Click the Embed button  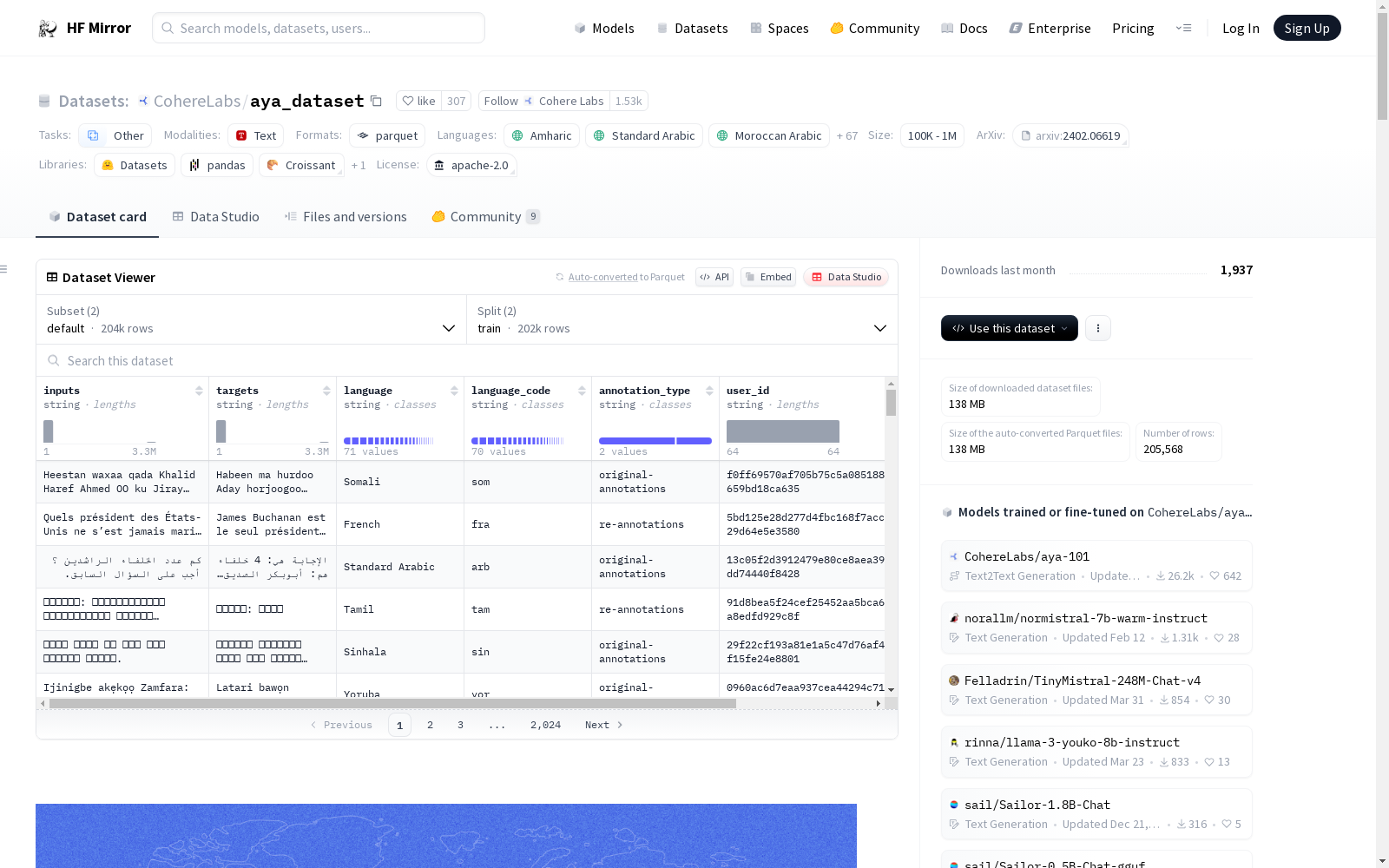[x=768, y=277]
